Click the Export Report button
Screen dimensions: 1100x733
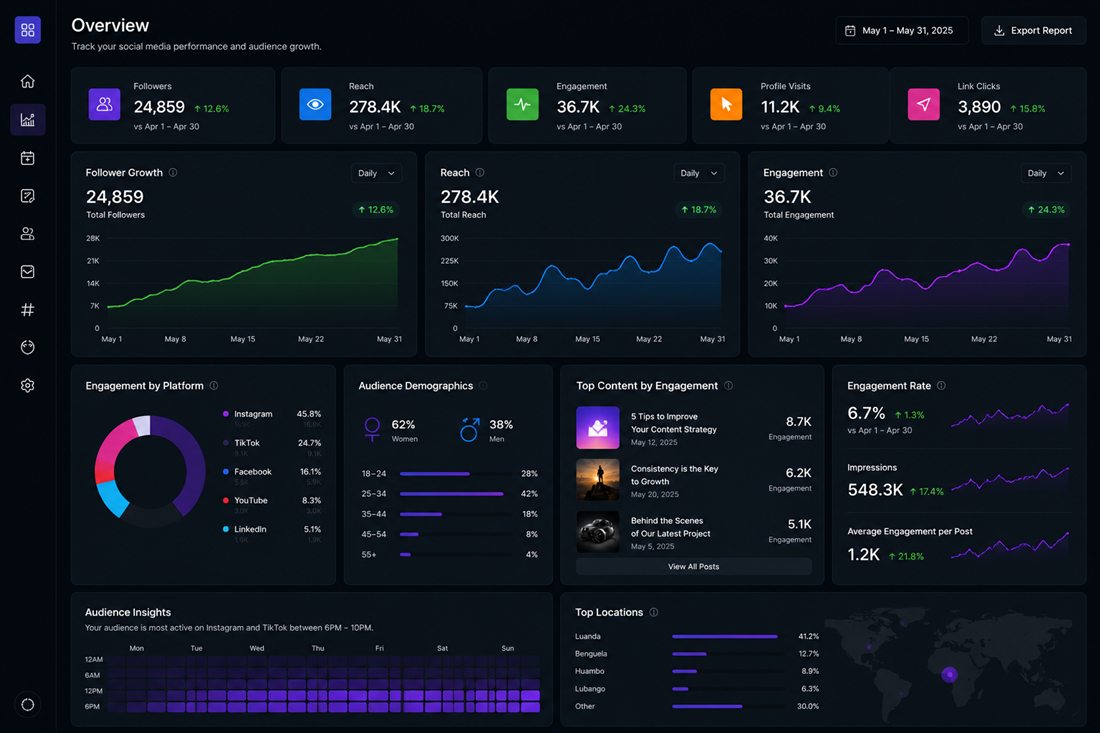pos(1033,31)
